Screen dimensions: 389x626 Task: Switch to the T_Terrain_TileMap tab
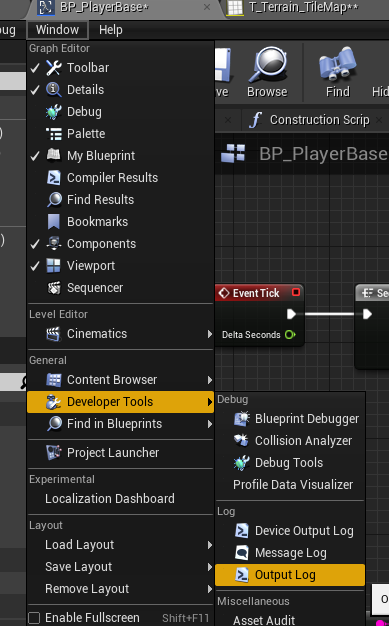[x=304, y=7]
